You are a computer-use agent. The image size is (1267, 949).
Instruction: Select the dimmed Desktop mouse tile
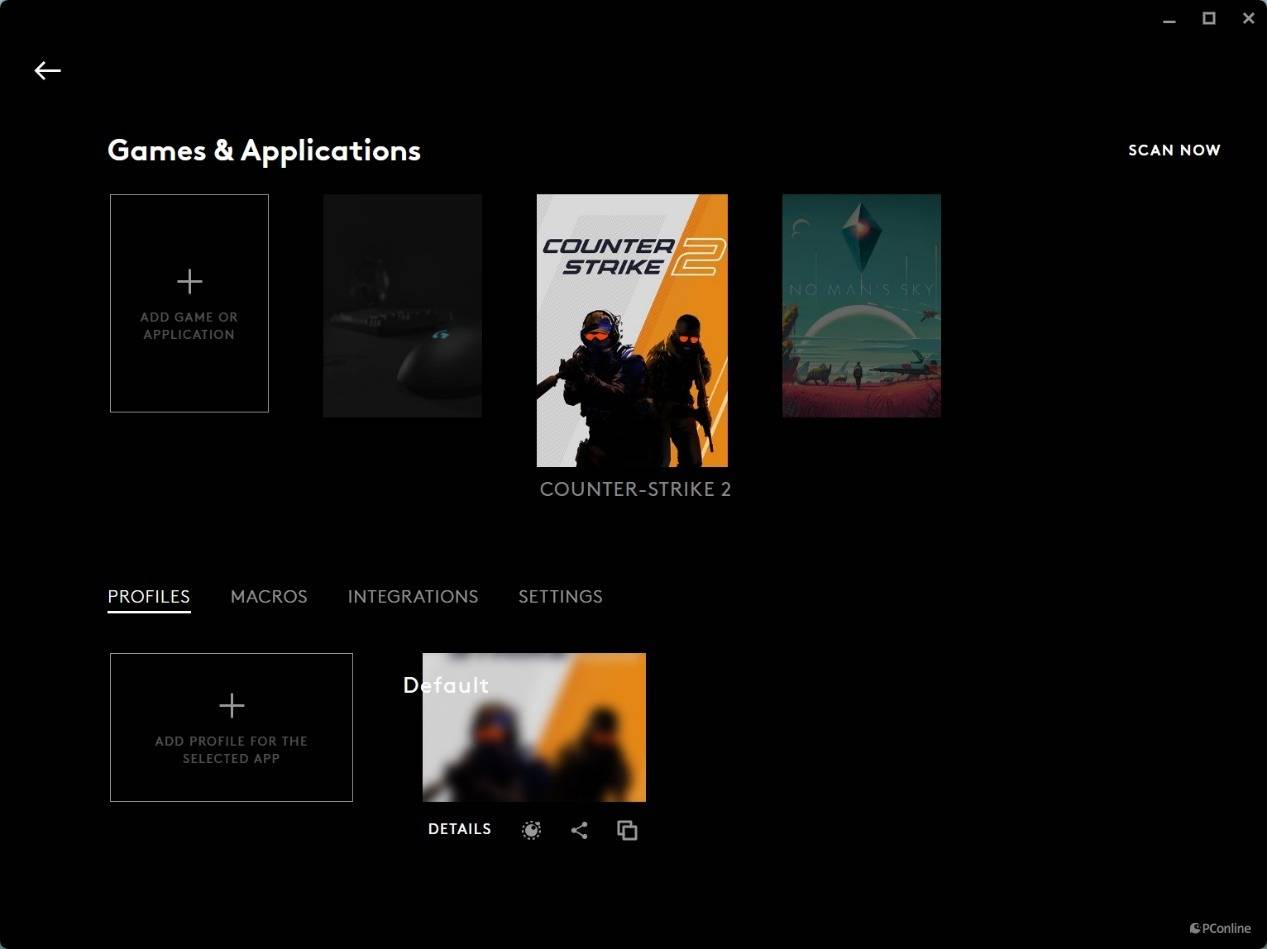(x=402, y=305)
